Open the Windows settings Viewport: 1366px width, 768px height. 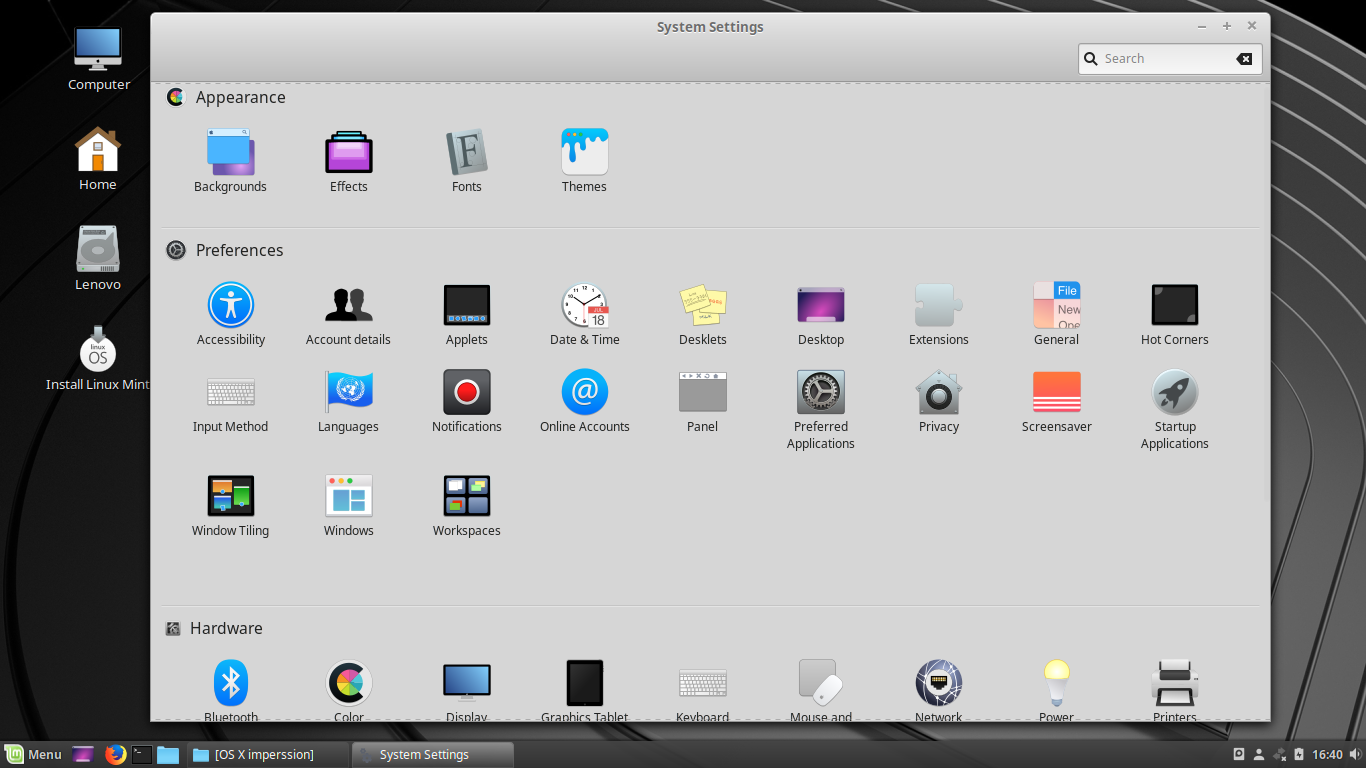(x=349, y=505)
